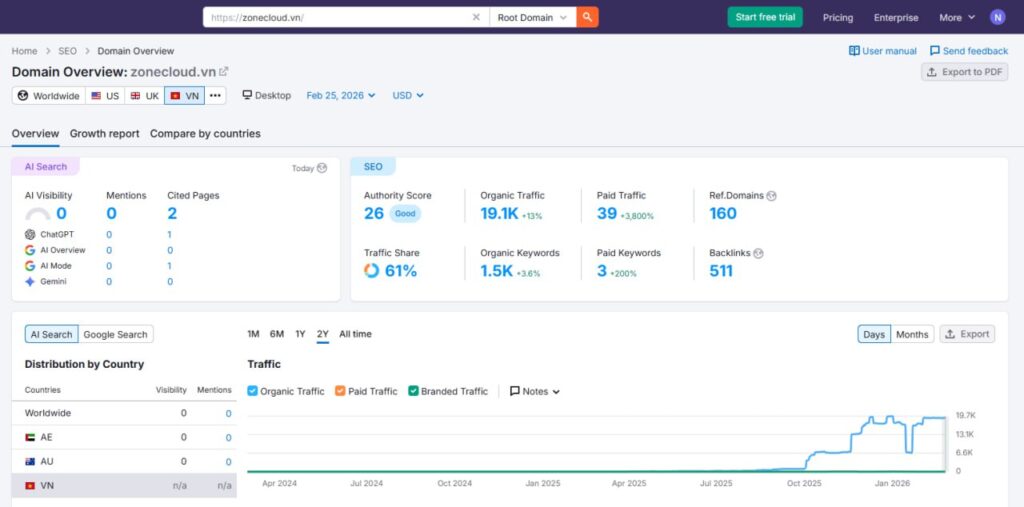The image size is (1024, 507).
Task: Switch to the Growth report tab
Action: 104,134
